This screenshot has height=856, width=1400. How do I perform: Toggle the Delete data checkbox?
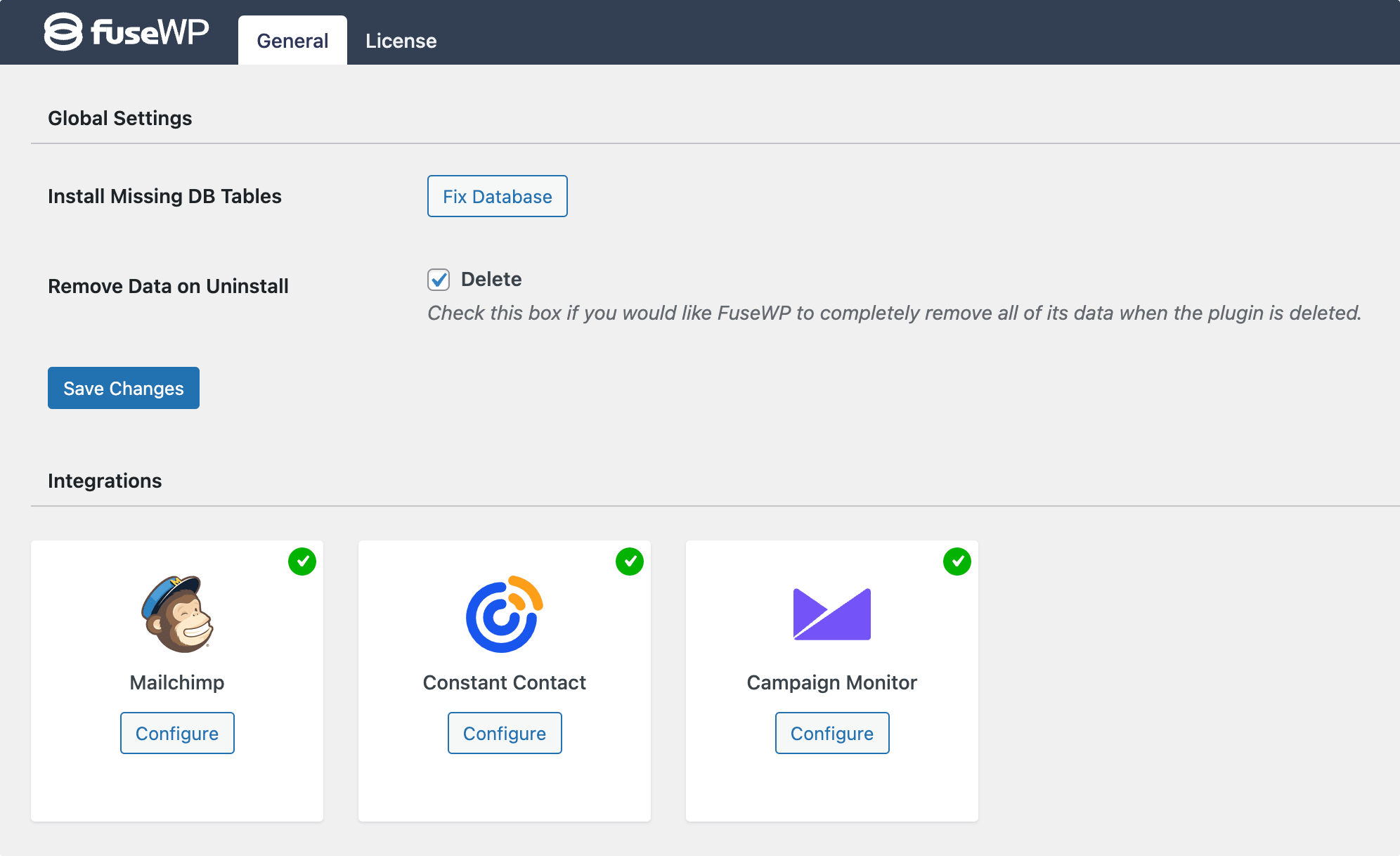point(439,280)
